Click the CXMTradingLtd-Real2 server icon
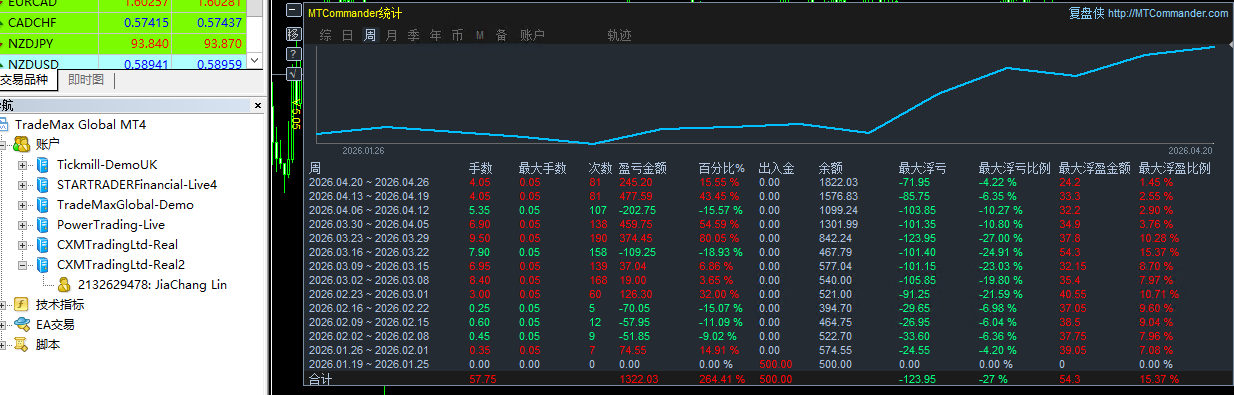 tap(43, 264)
